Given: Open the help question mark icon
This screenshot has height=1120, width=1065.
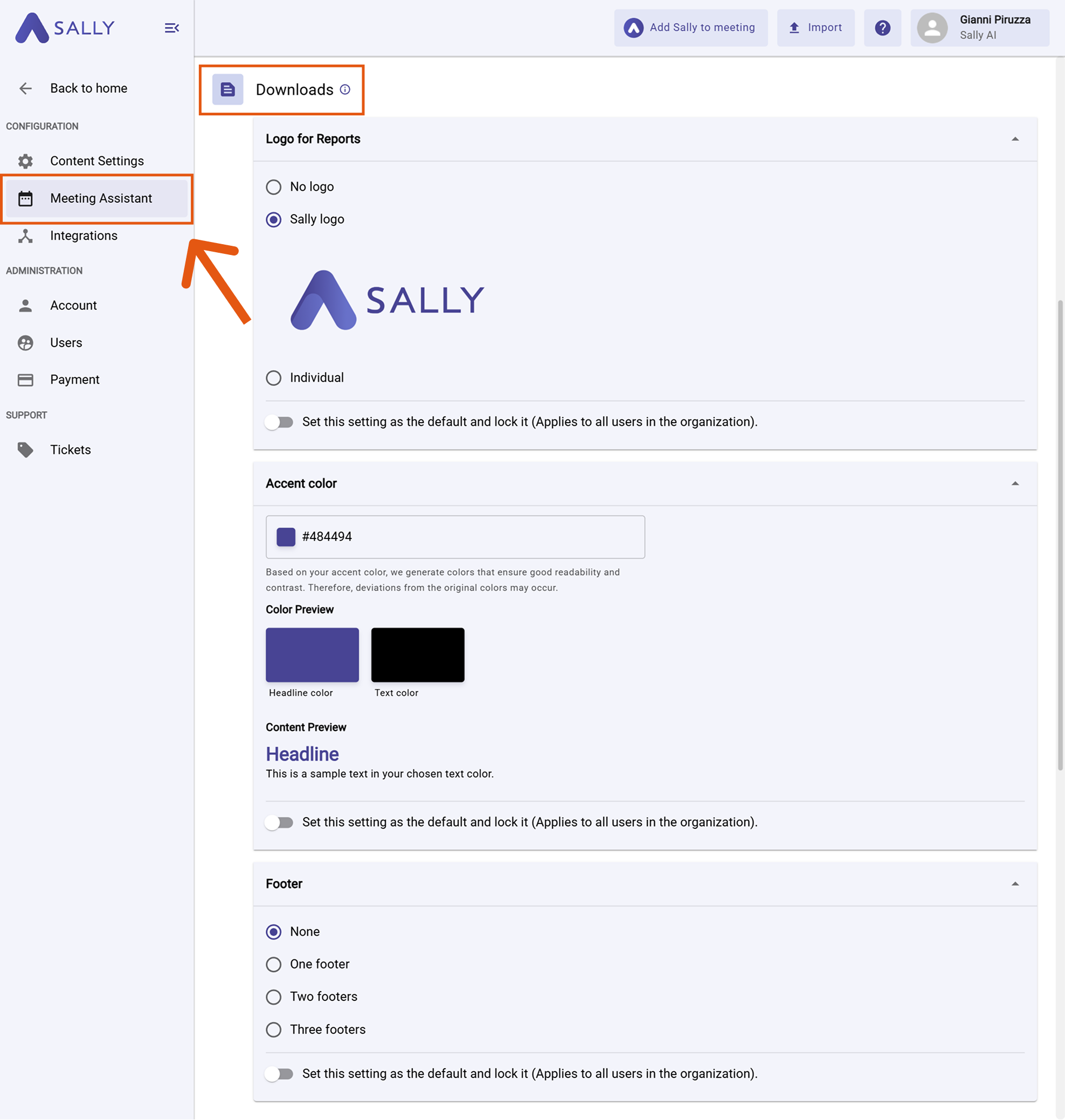Looking at the screenshot, I should tap(882, 28).
